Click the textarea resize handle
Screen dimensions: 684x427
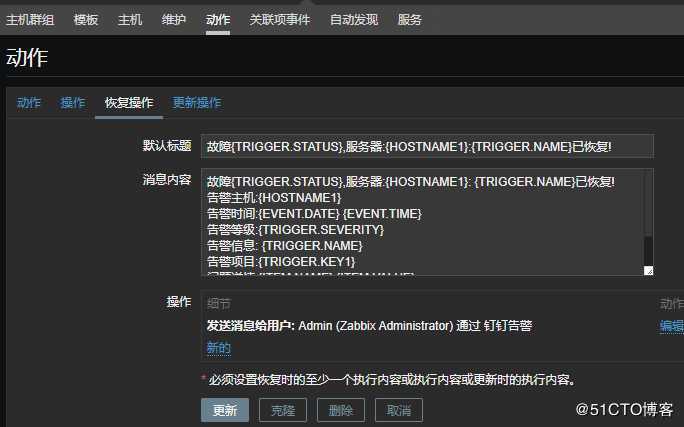tap(649, 271)
